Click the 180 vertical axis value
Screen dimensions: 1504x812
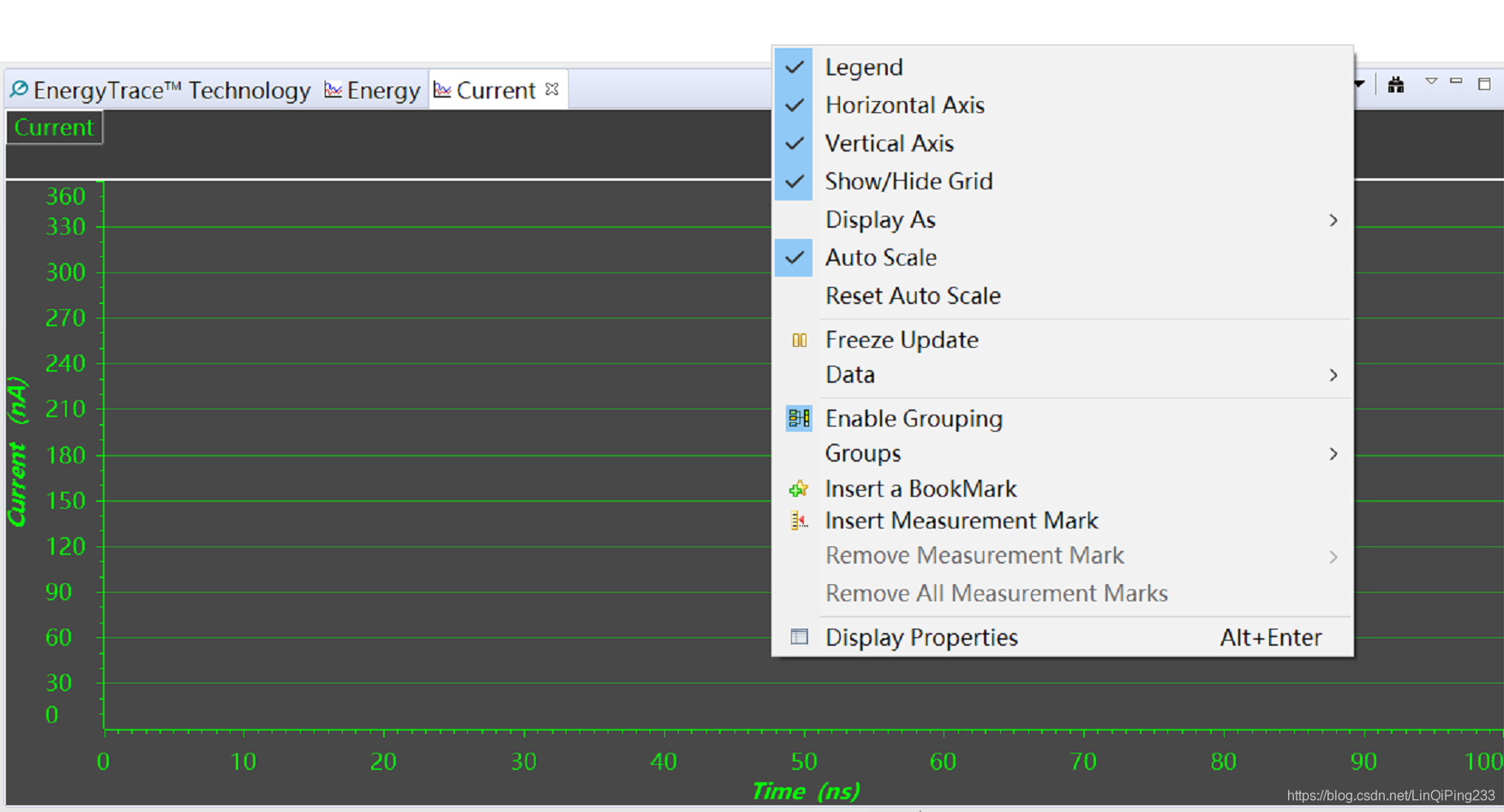[x=66, y=455]
